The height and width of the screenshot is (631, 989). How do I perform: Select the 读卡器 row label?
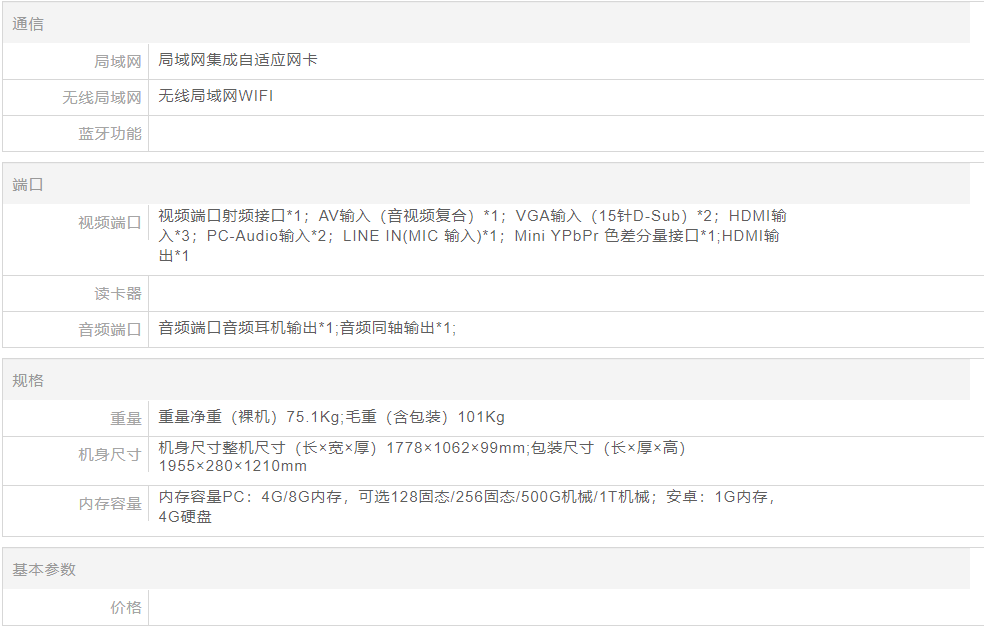[x=117, y=294]
